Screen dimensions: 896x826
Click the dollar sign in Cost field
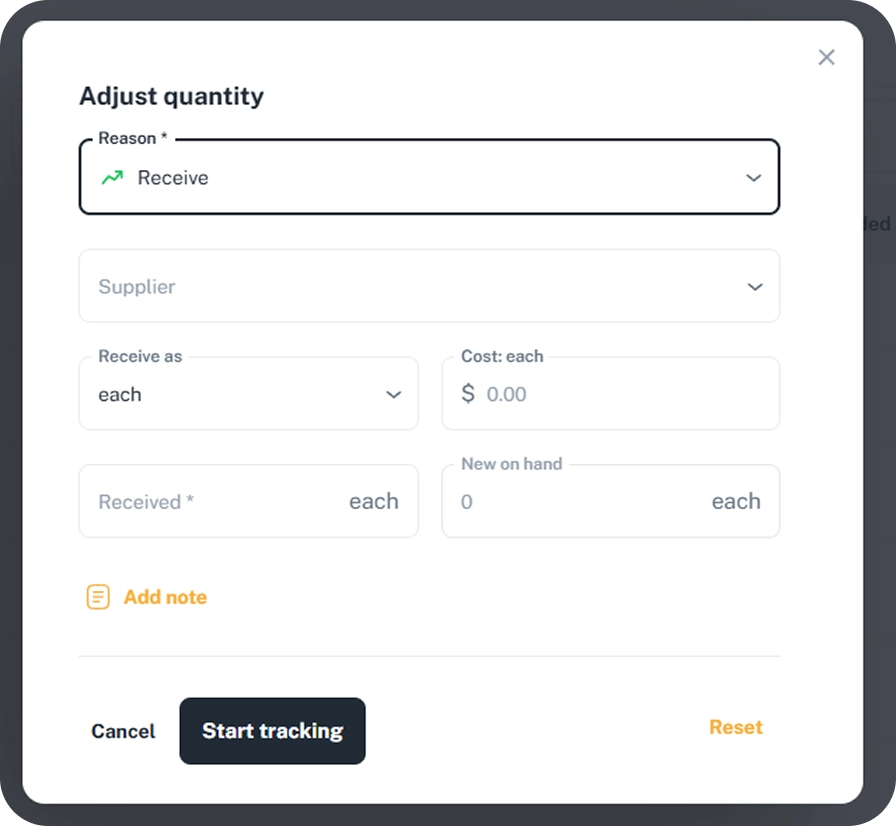[x=468, y=394]
